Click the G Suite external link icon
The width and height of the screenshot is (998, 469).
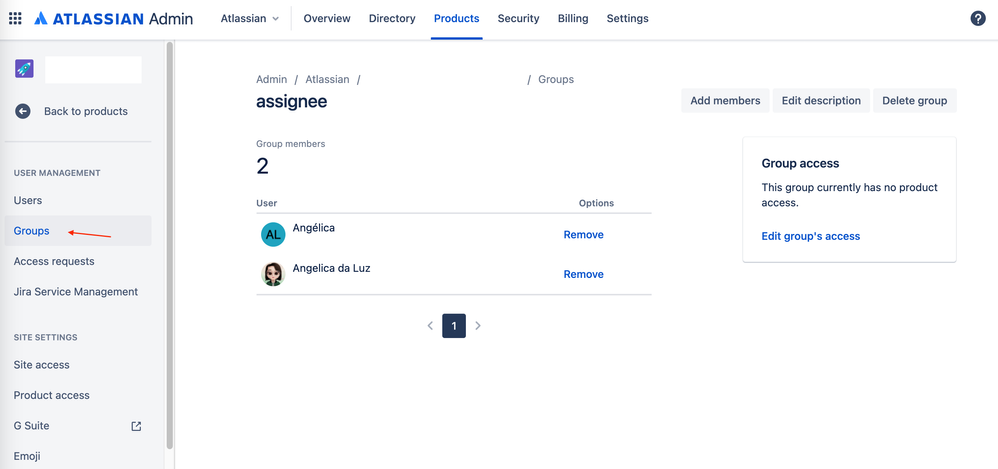[x=136, y=426]
